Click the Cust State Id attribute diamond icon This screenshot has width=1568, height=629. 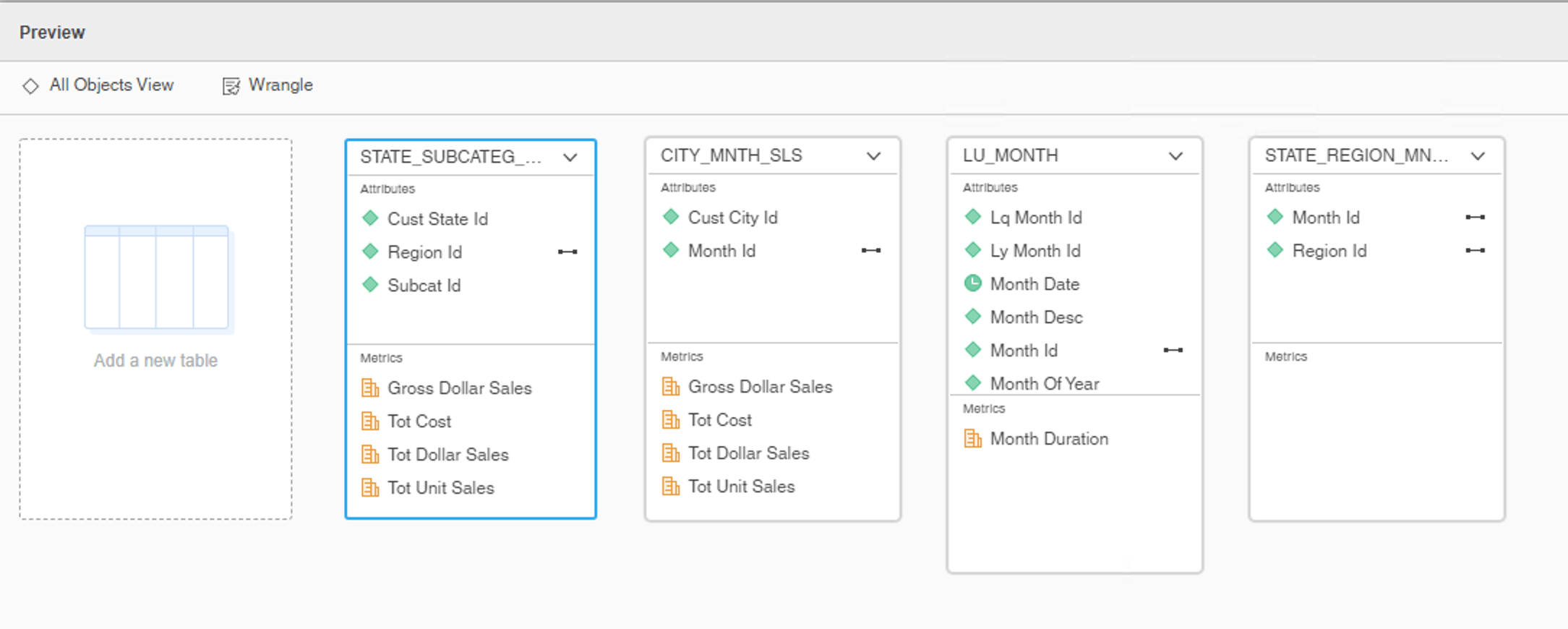tap(370, 218)
